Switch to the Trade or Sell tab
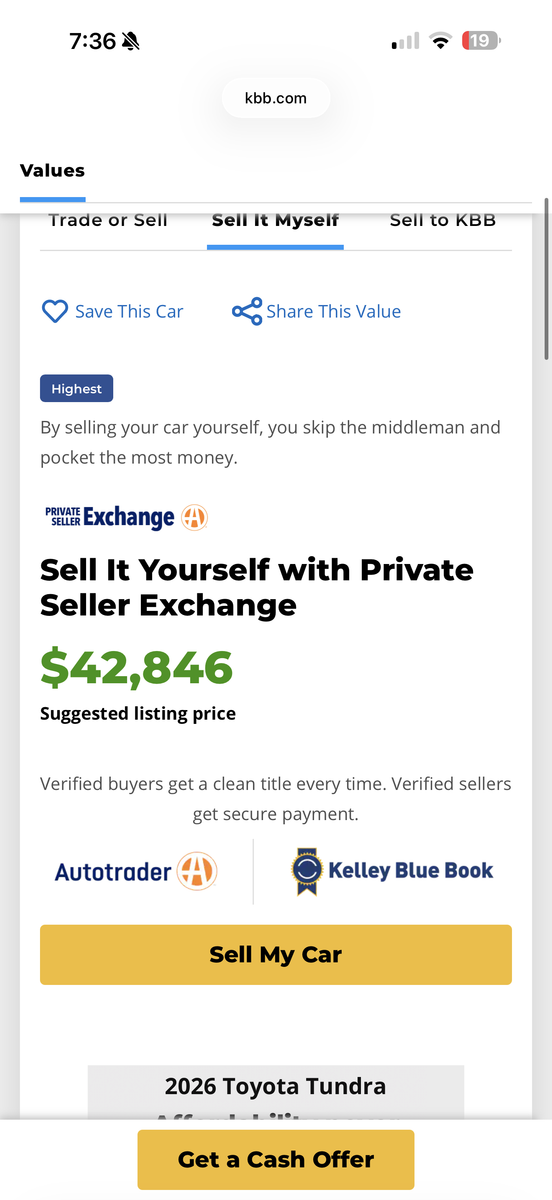Screen dimensions: 552x1200 tap(108, 220)
